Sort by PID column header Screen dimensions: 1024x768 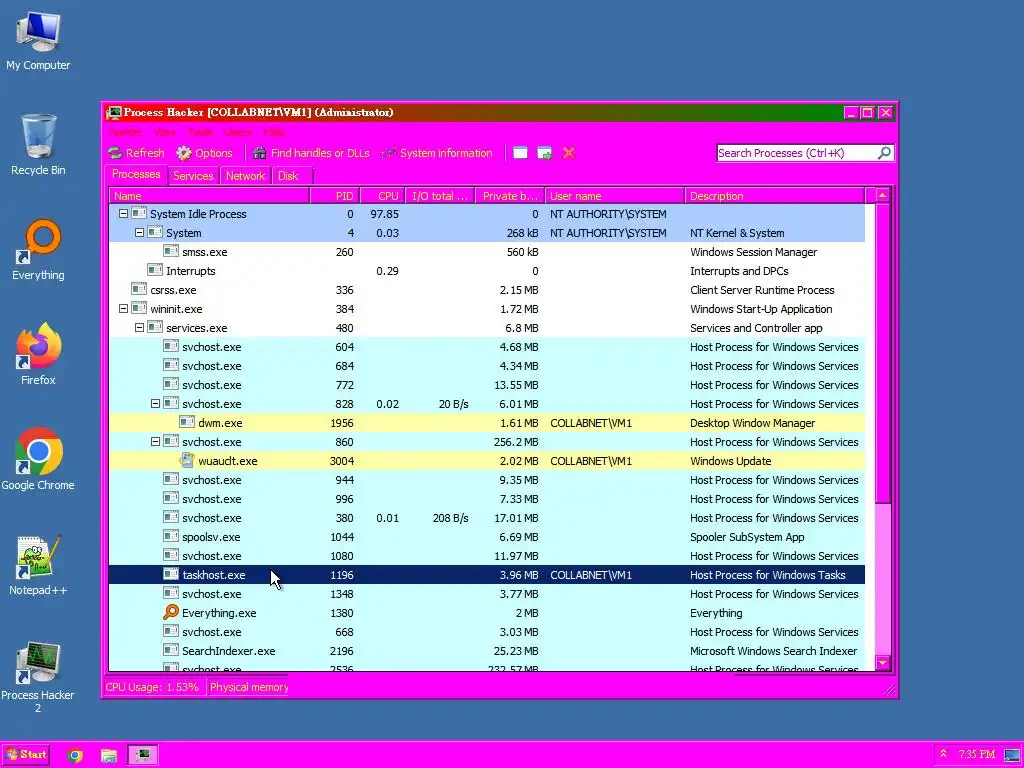pos(334,195)
